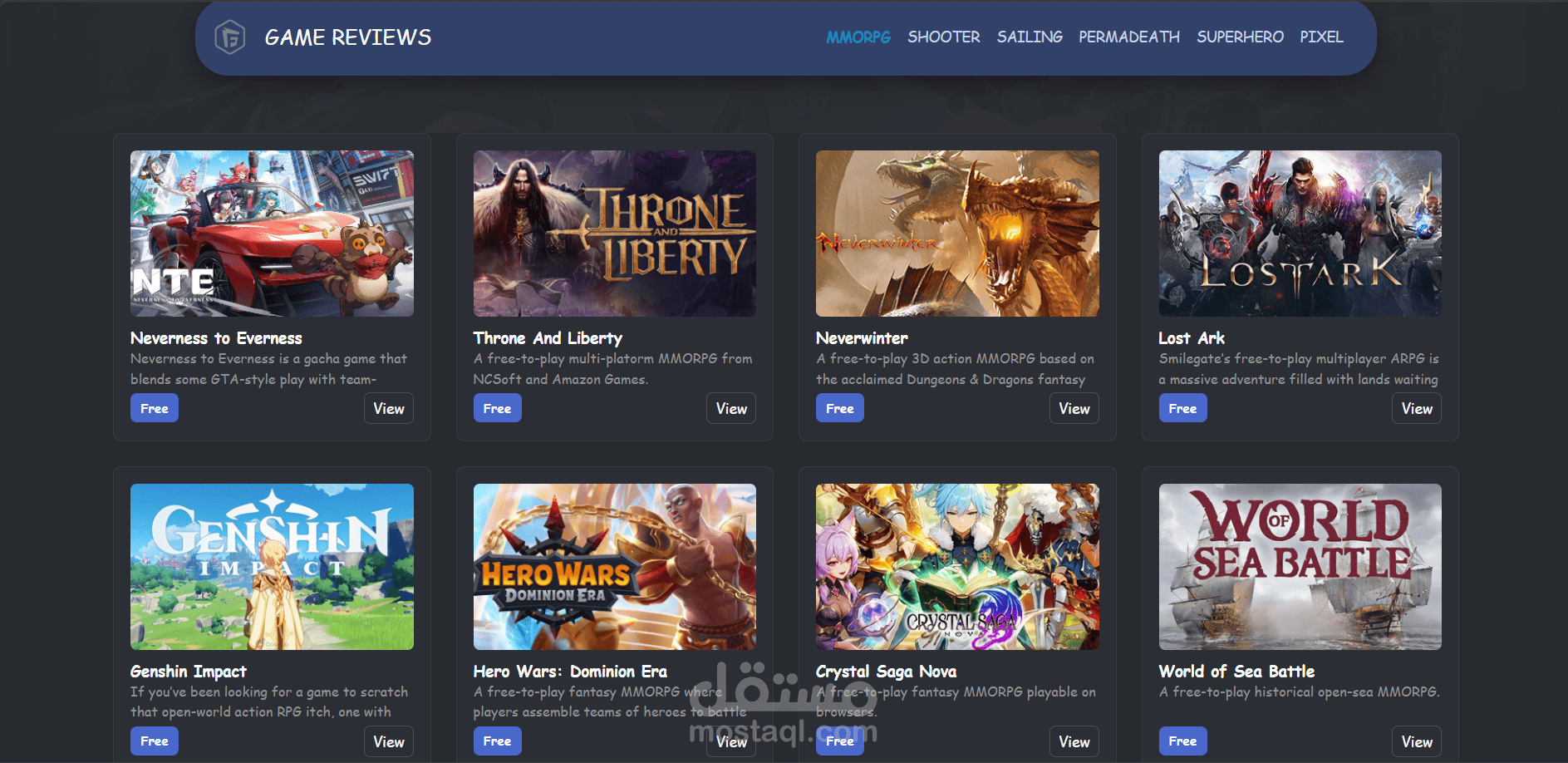Select the Neverwinter dragon cover image
The width and height of the screenshot is (1568, 763).
click(957, 234)
